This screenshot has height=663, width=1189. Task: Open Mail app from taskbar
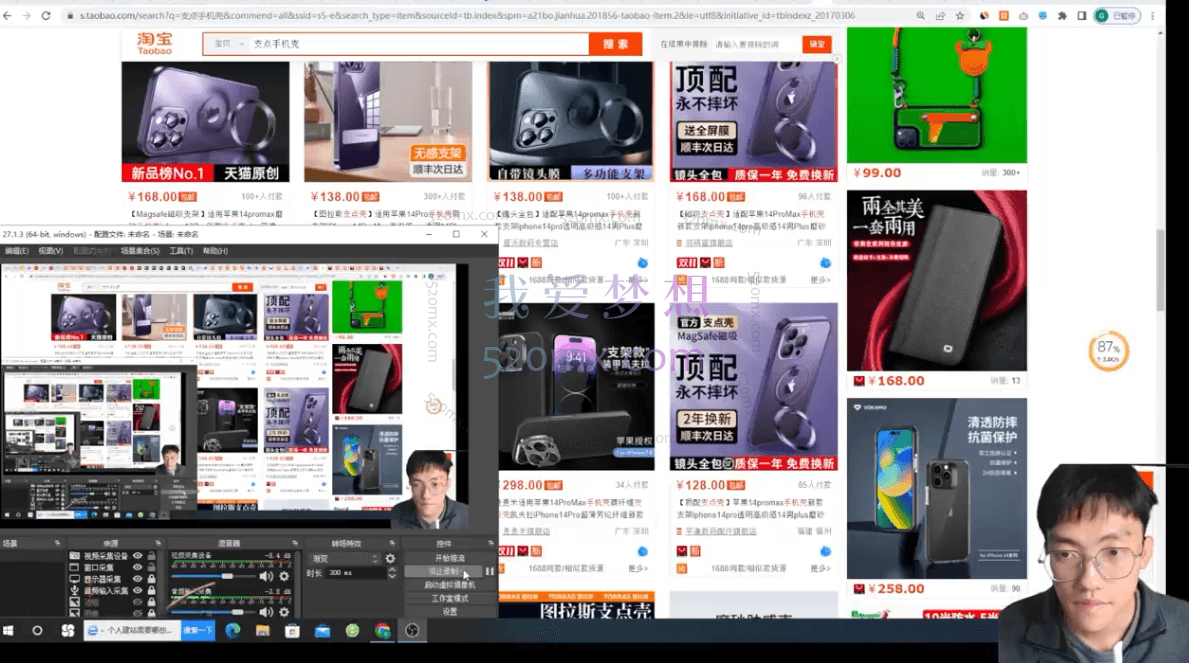coord(322,630)
